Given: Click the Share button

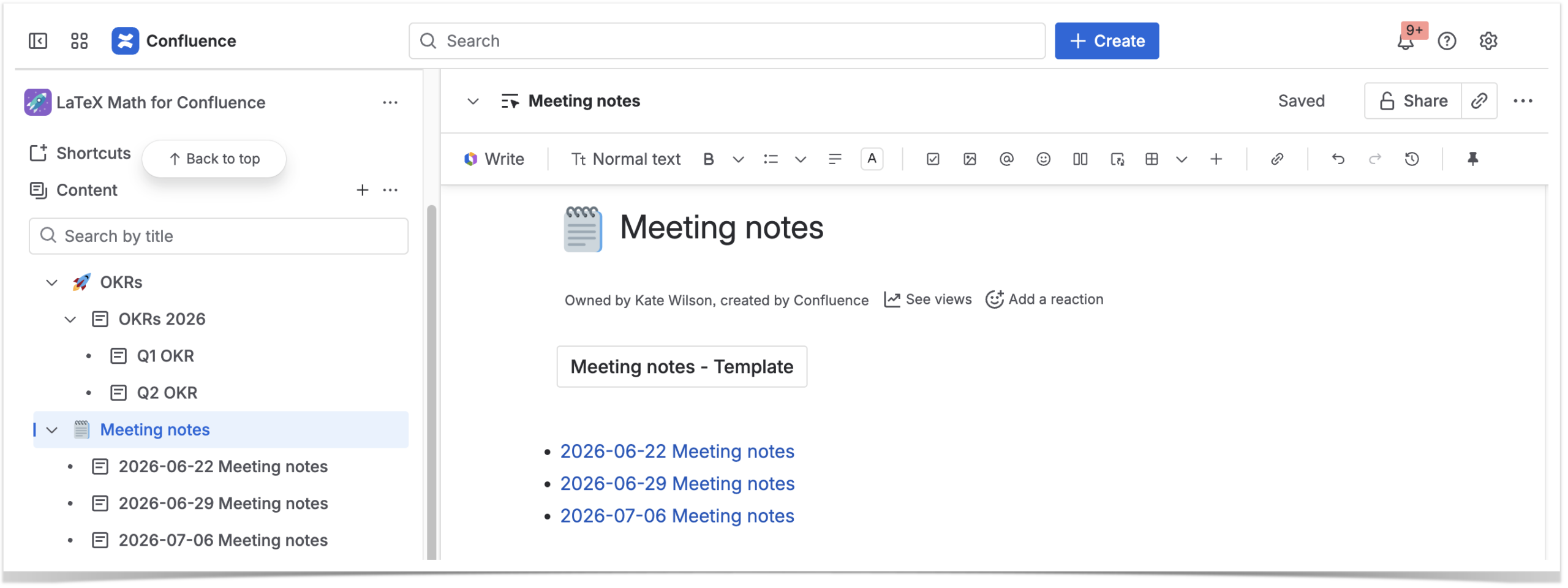Looking at the screenshot, I should [x=1414, y=101].
